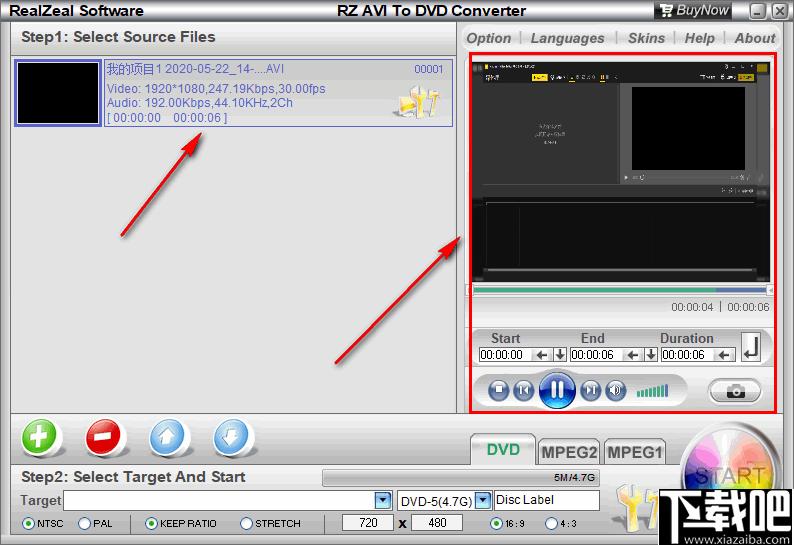This screenshot has height=545, width=794.
Task: Click the Duration time input field
Action: [689, 355]
